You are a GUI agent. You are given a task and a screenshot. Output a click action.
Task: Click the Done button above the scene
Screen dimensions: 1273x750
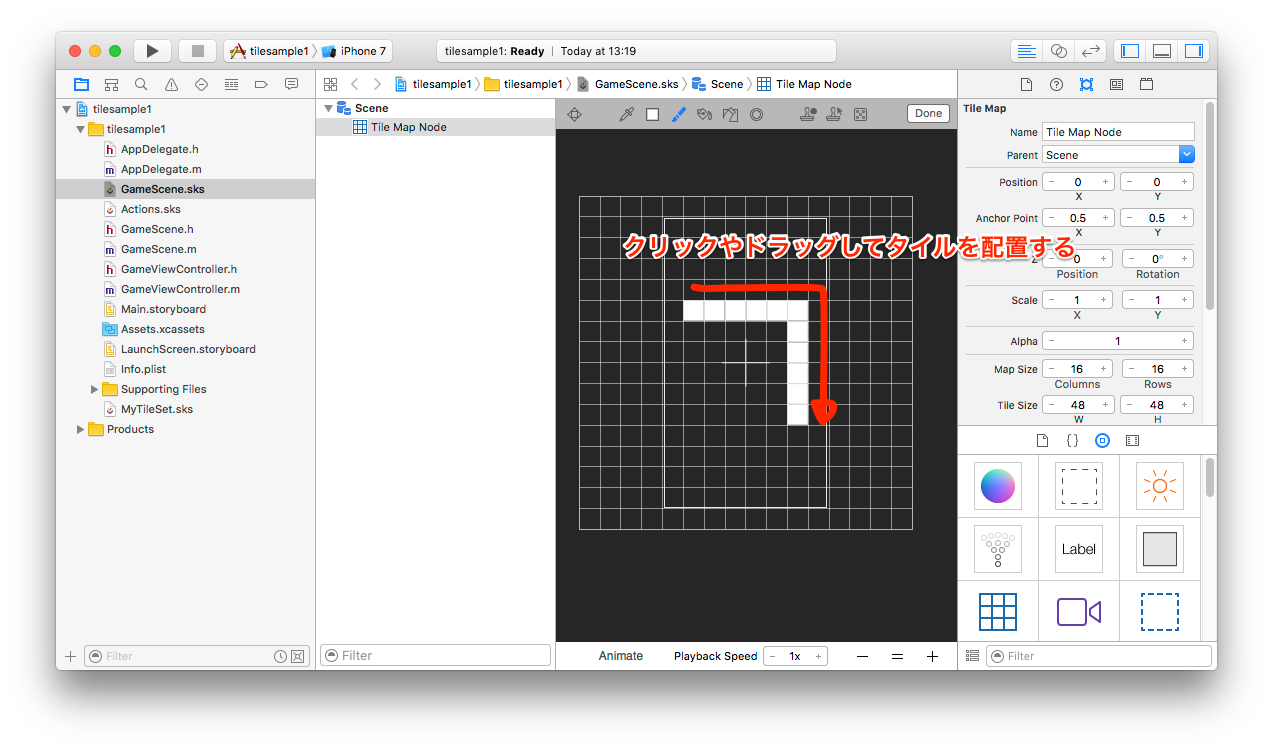(x=927, y=113)
